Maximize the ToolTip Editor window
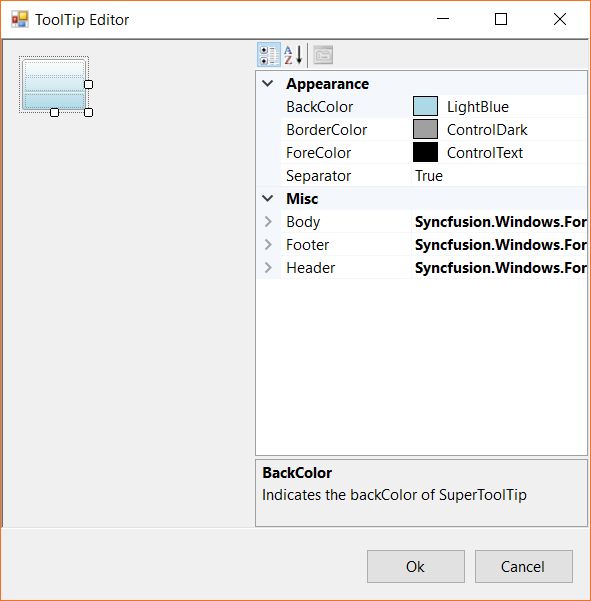The image size is (591, 601). [501, 19]
